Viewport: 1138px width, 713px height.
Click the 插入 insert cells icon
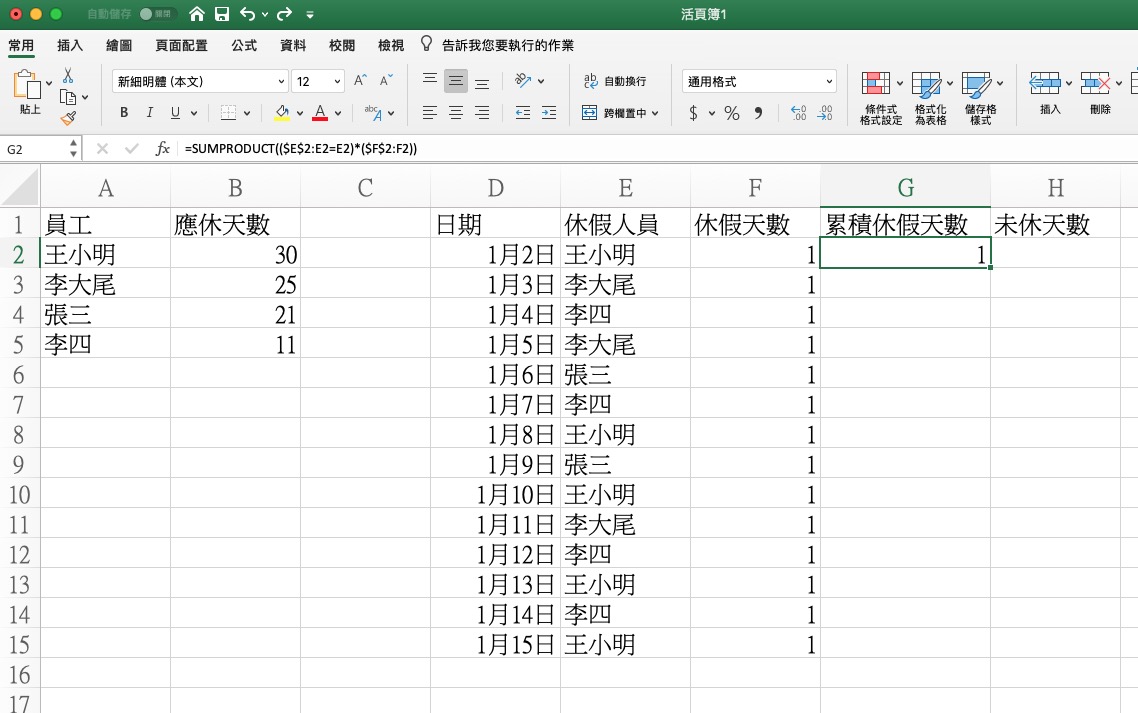point(1045,83)
